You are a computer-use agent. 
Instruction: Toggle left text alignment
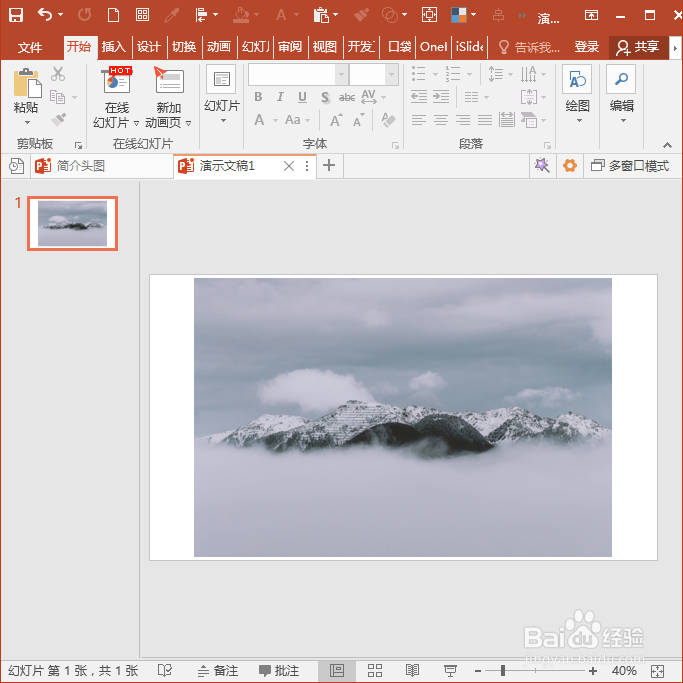tap(419, 120)
